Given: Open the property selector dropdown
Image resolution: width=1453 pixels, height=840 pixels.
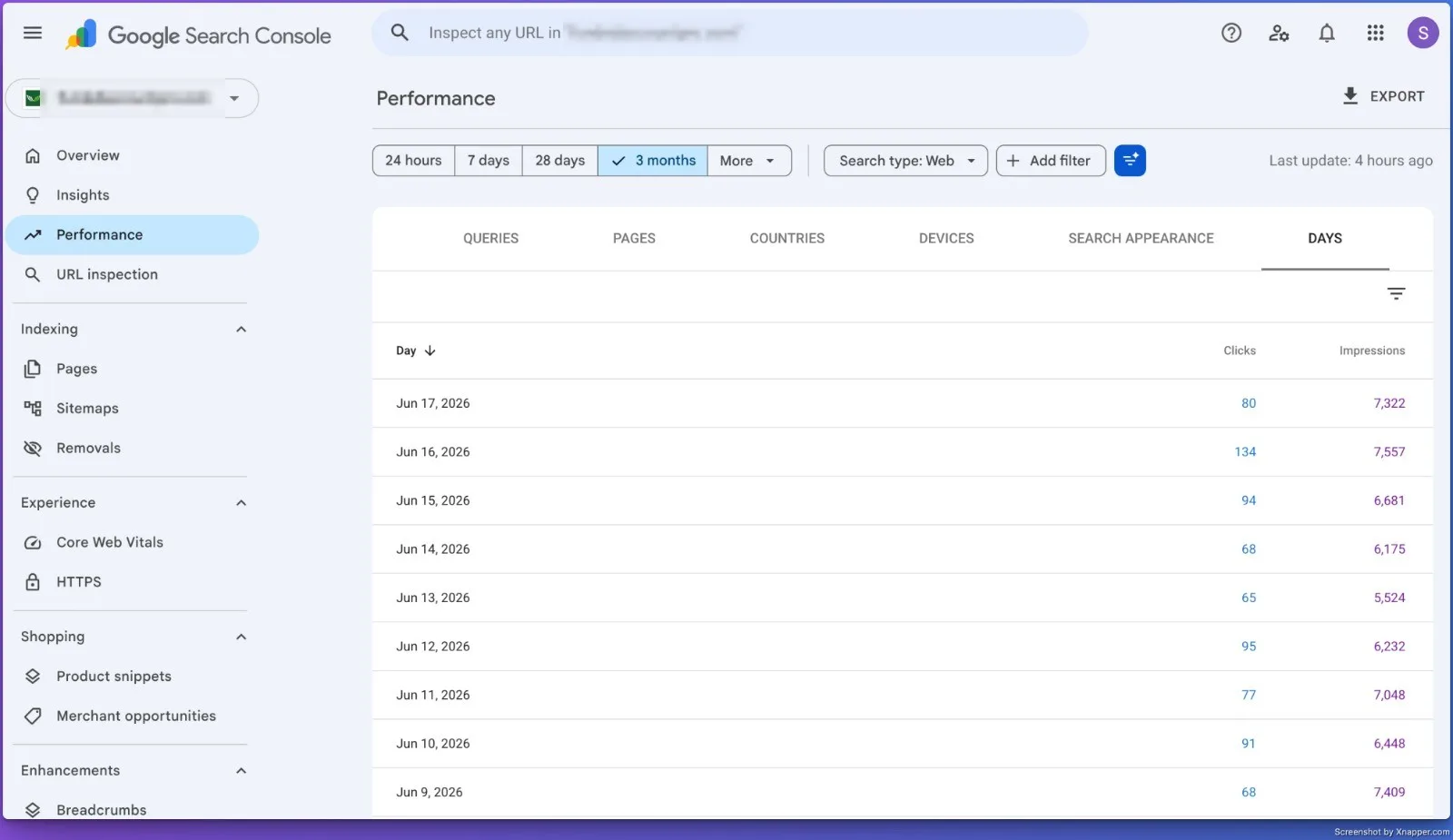Looking at the screenshot, I should pyautogui.click(x=132, y=98).
